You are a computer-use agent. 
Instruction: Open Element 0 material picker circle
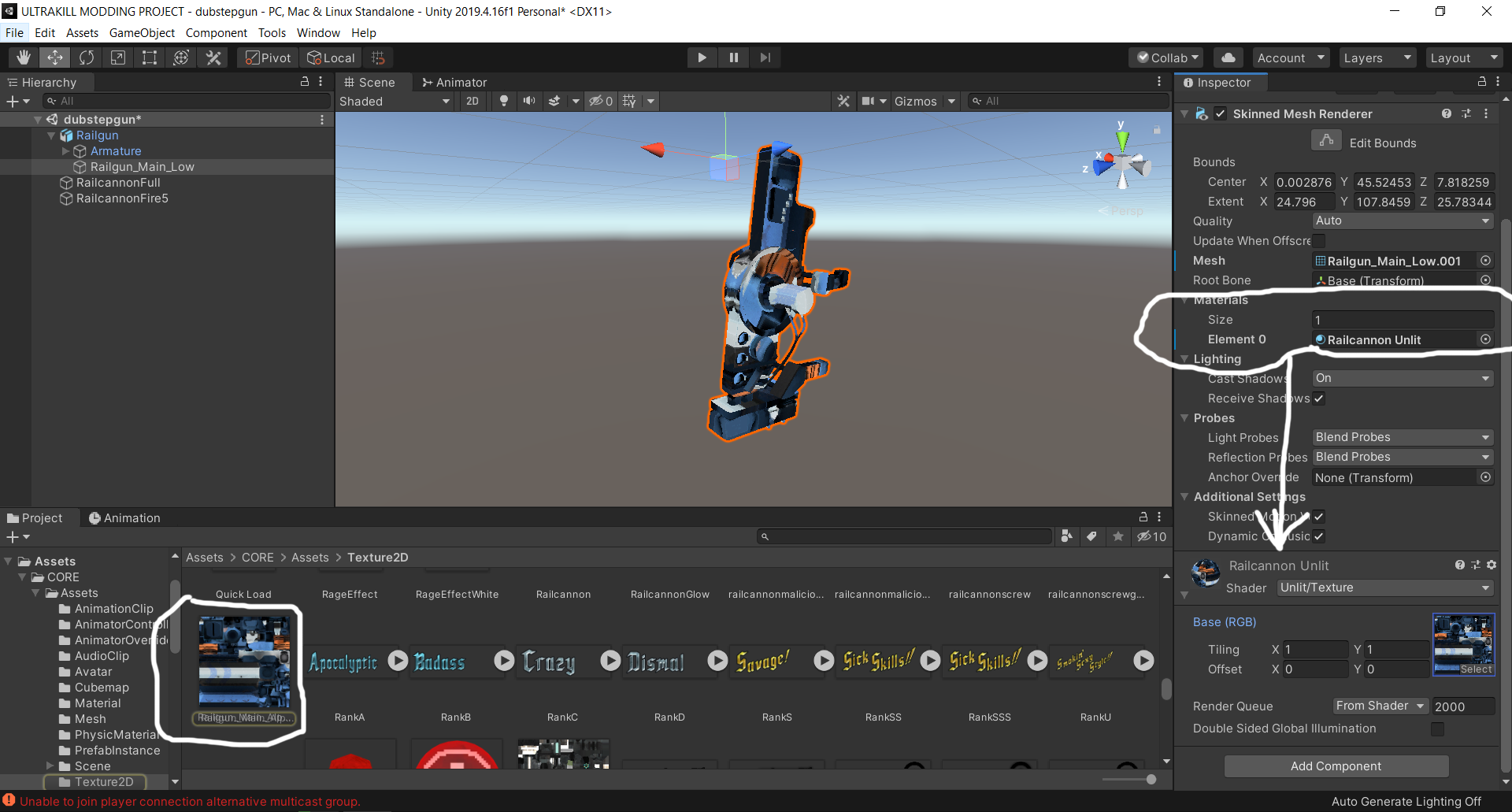[1485, 339]
